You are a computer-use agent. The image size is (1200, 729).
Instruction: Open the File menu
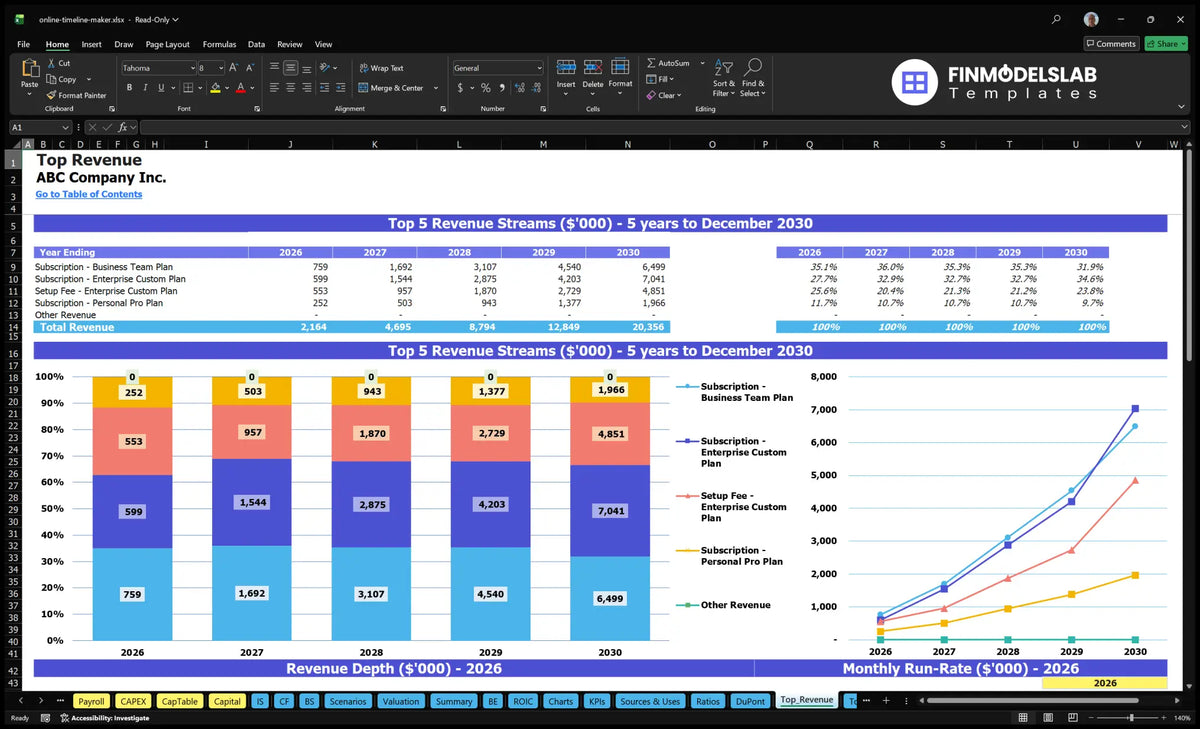pos(23,44)
